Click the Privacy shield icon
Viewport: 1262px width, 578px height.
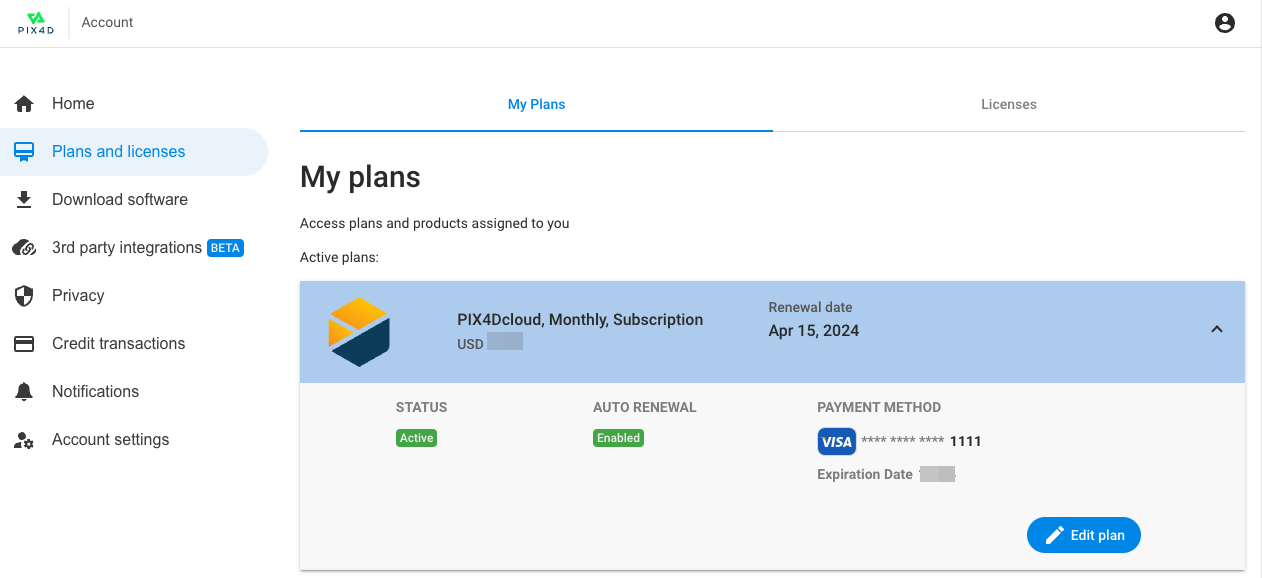(x=24, y=296)
